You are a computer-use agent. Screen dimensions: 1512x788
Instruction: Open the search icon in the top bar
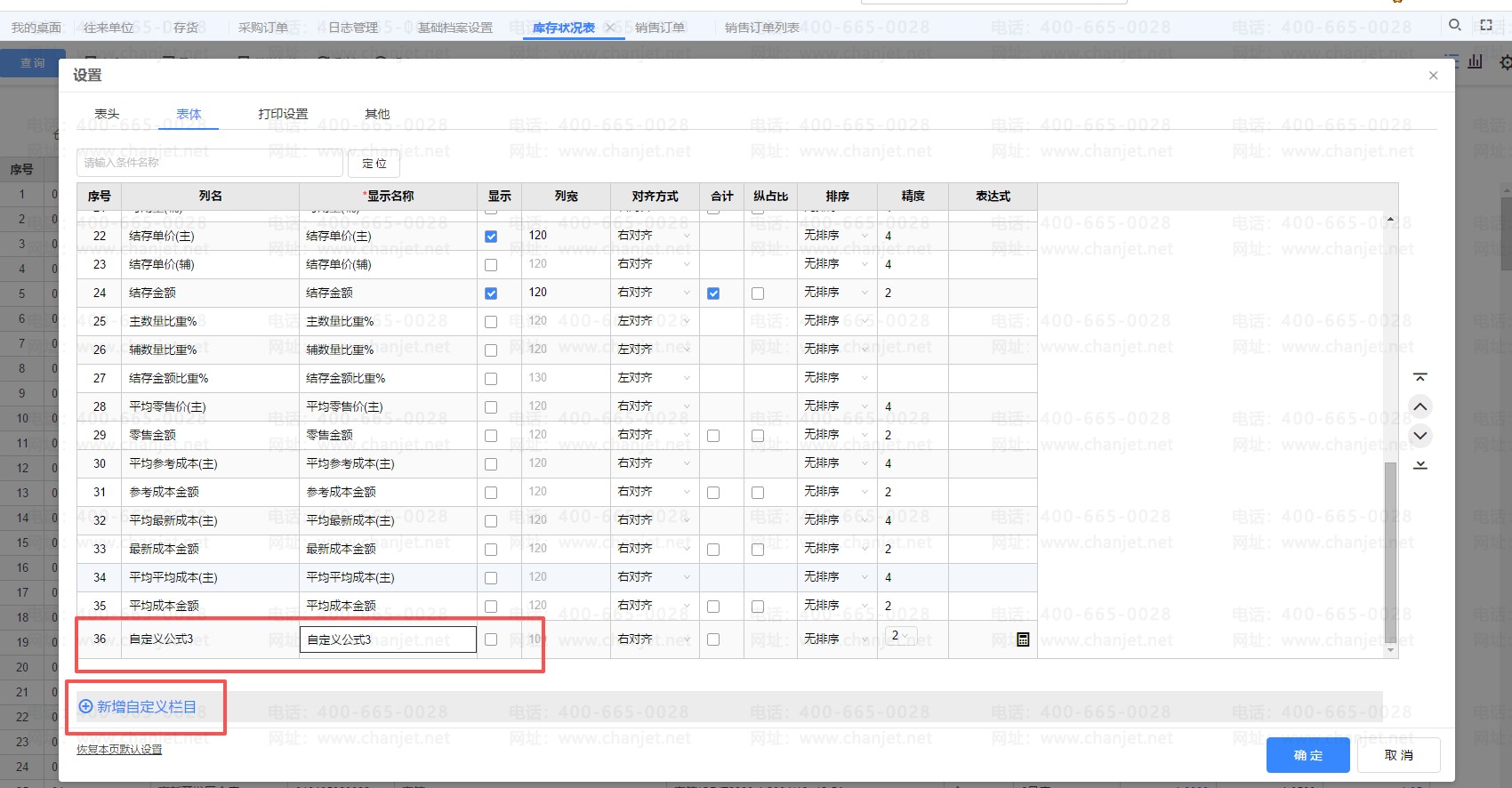(1455, 25)
